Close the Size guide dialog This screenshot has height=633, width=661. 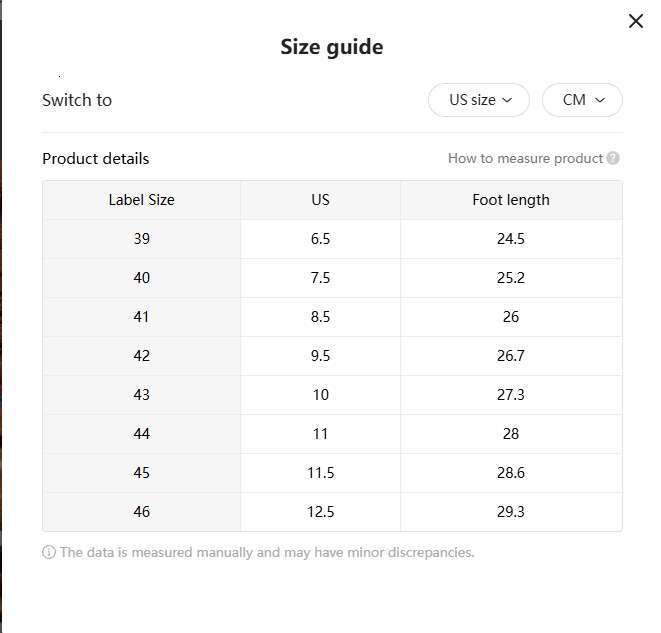(x=635, y=21)
